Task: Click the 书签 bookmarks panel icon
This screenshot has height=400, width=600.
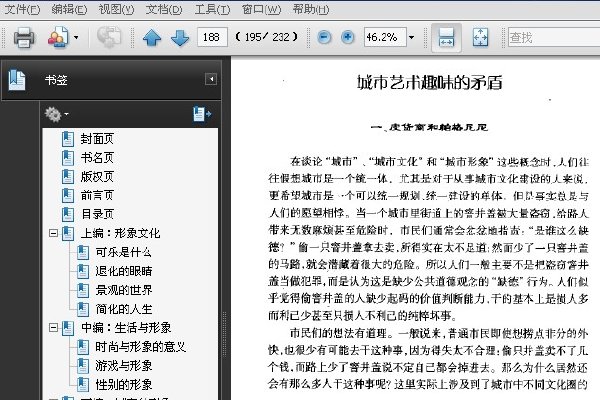Action: [16, 80]
